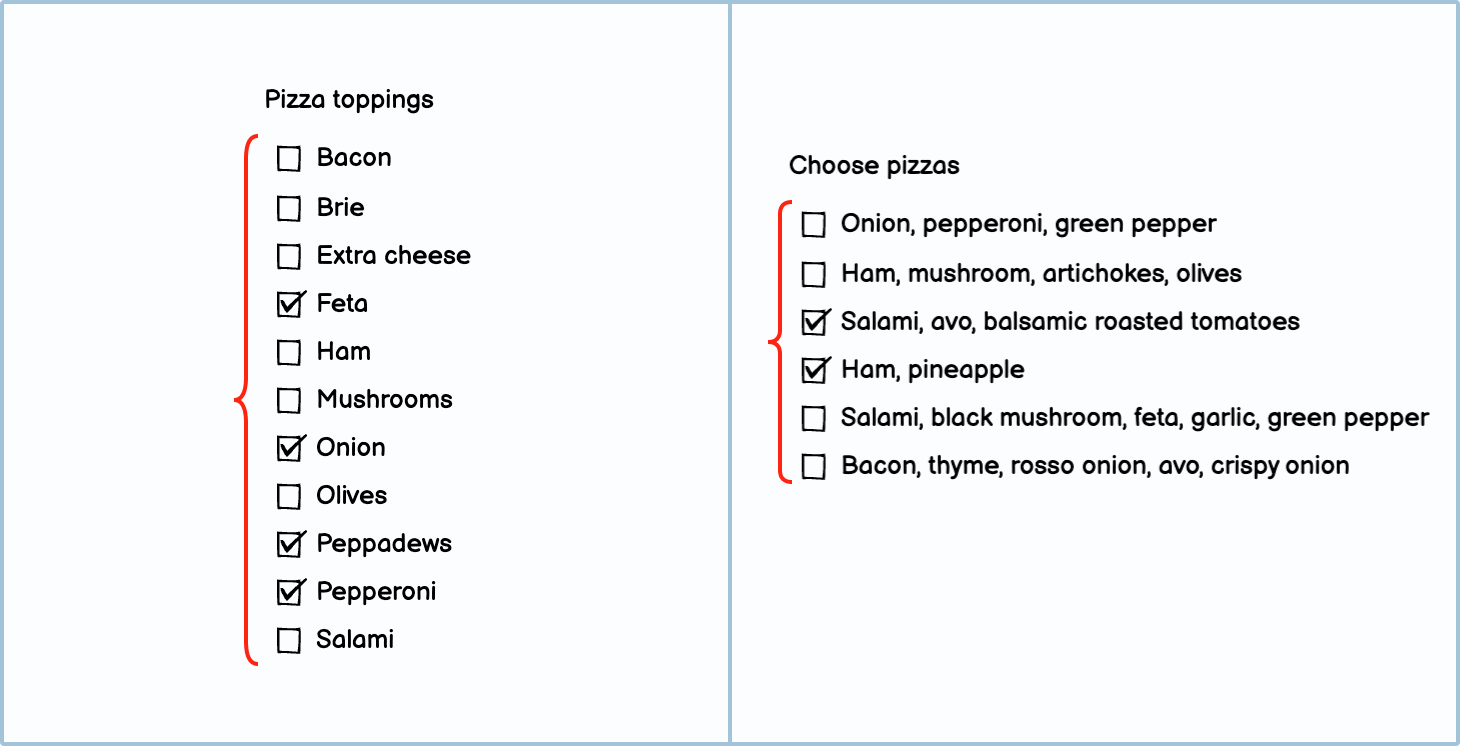Uncheck the Onion topping
The image size is (1460, 746).
[289, 449]
